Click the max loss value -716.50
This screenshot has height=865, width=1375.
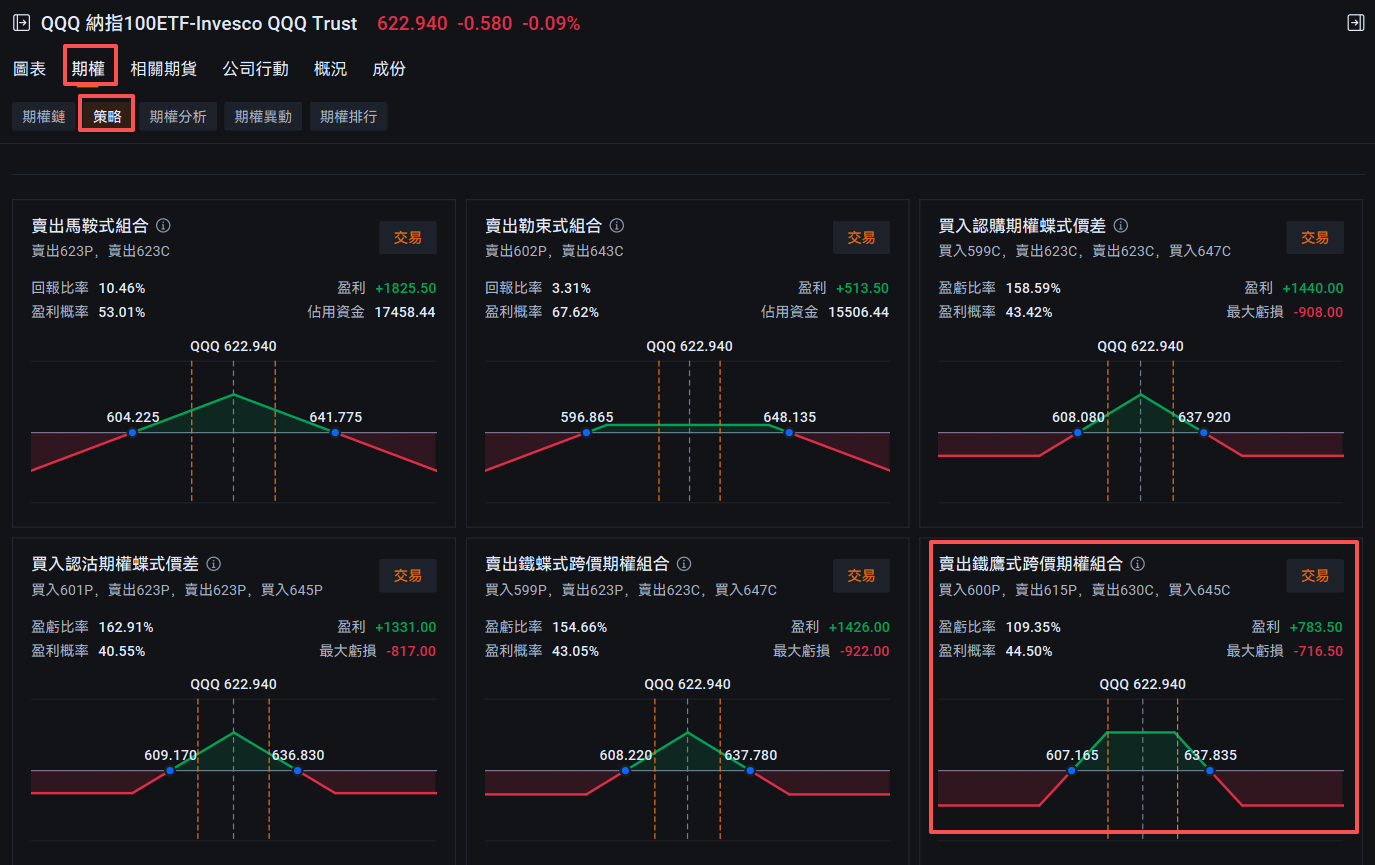(1317, 651)
